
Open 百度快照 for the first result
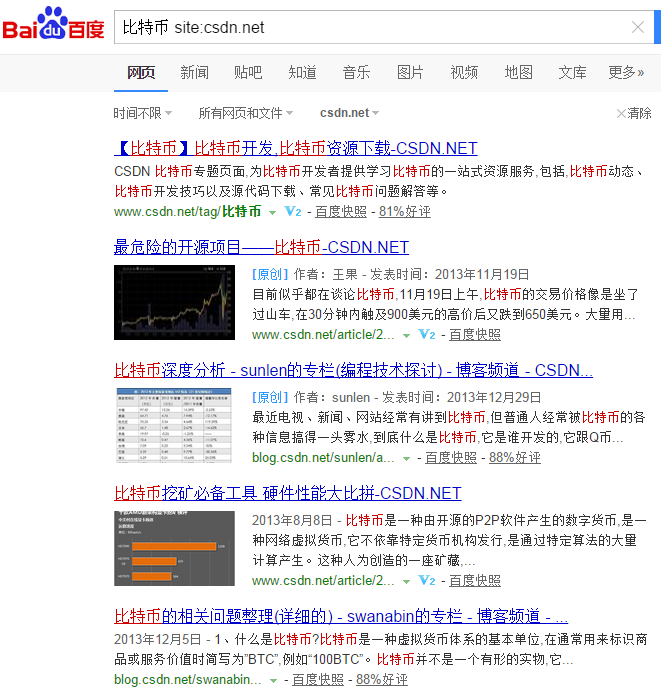click(341, 211)
